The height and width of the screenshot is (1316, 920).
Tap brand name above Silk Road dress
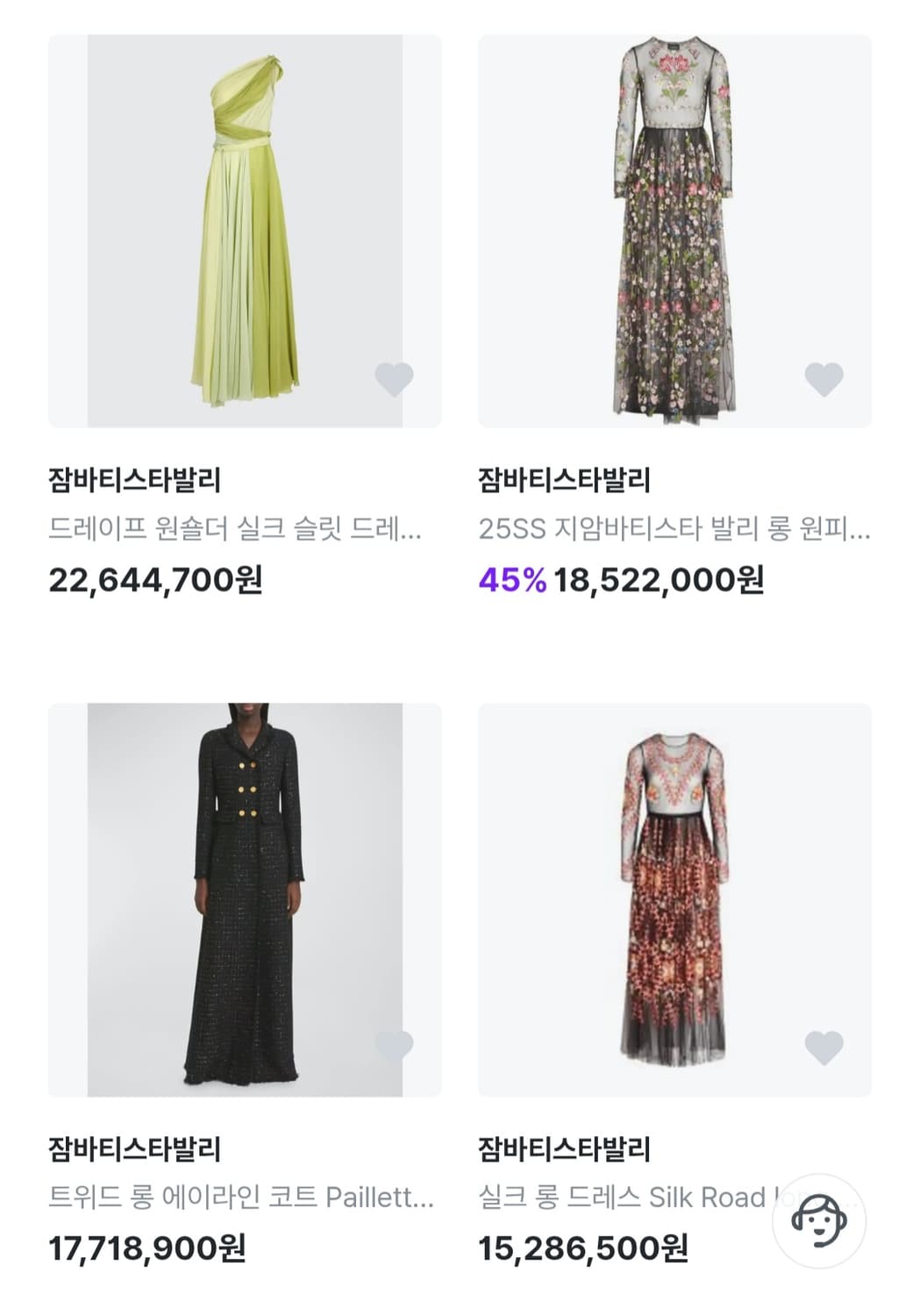click(564, 1148)
